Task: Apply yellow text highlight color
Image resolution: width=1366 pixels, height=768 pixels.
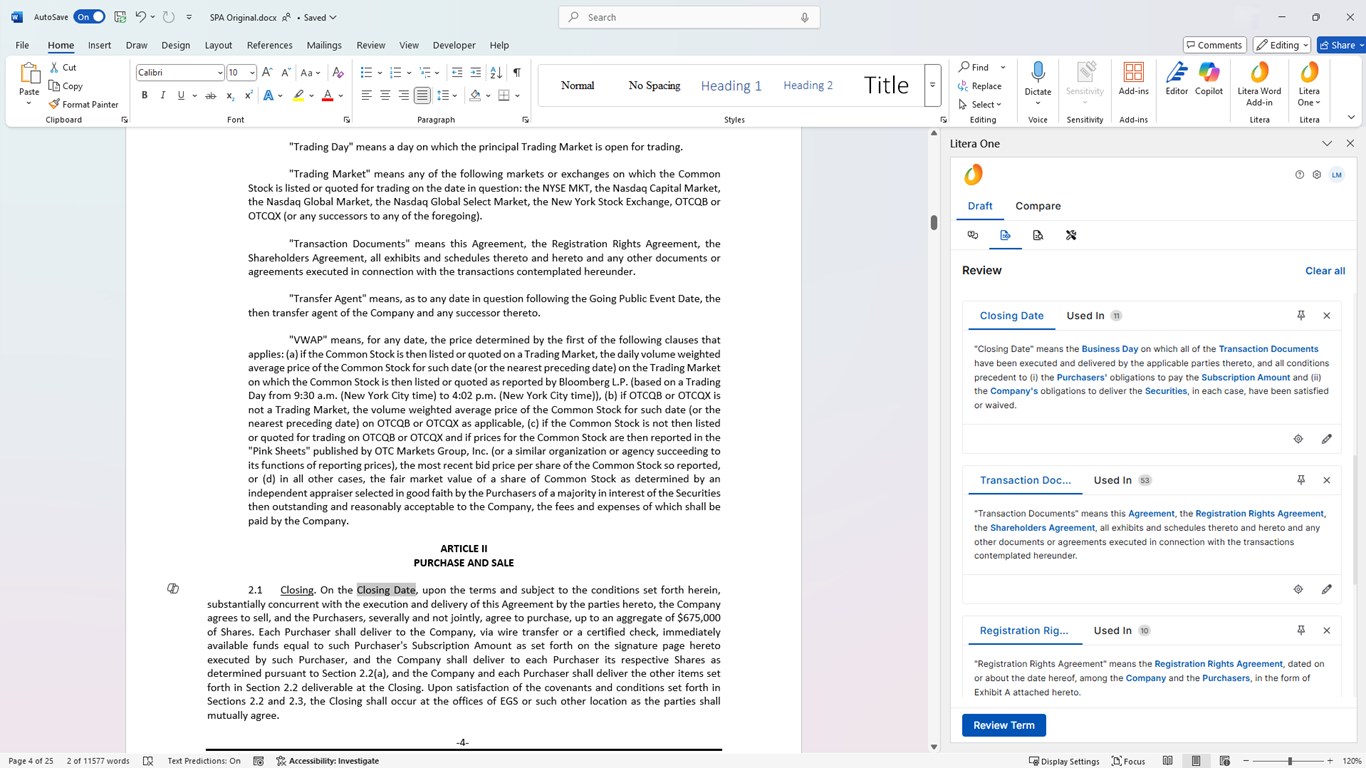Action: click(298, 96)
